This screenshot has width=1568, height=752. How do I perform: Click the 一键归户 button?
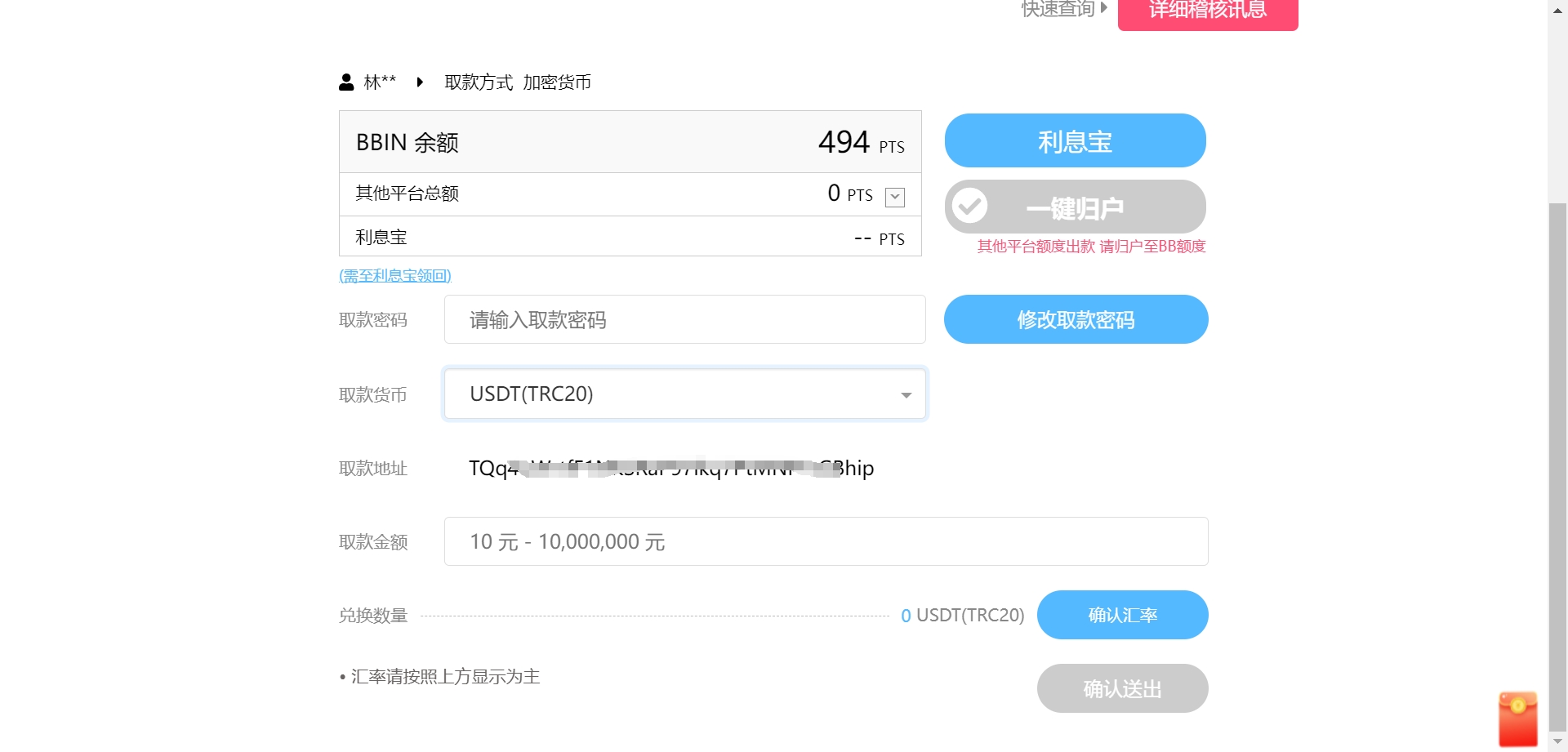[1075, 207]
